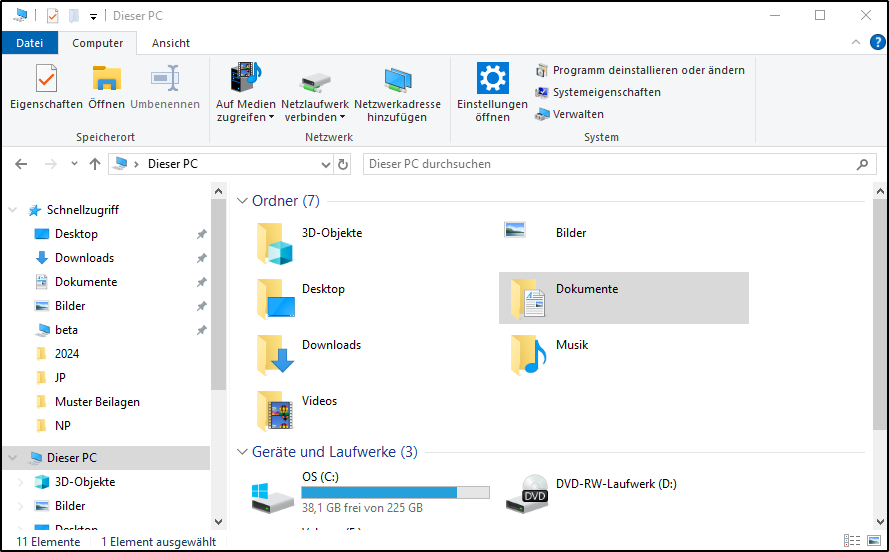Select 3D-Objekte under Dieser PC in sidebar
The height and width of the screenshot is (552, 889).
84,482
